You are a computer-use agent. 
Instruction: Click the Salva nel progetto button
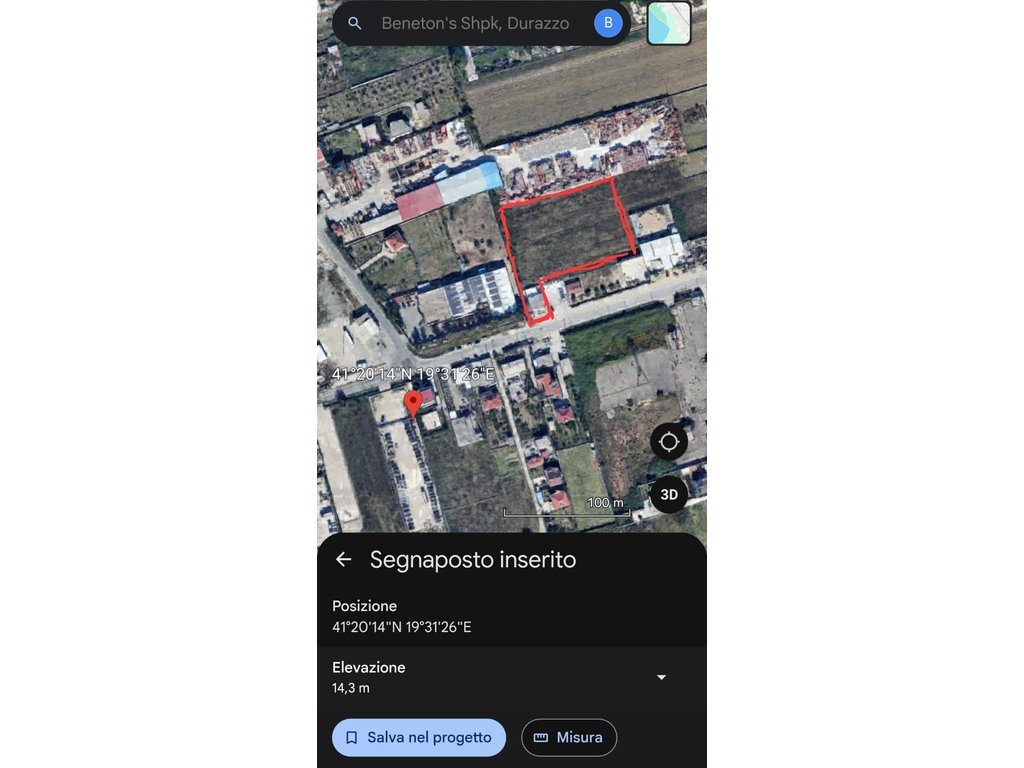(x=419, y=737)
